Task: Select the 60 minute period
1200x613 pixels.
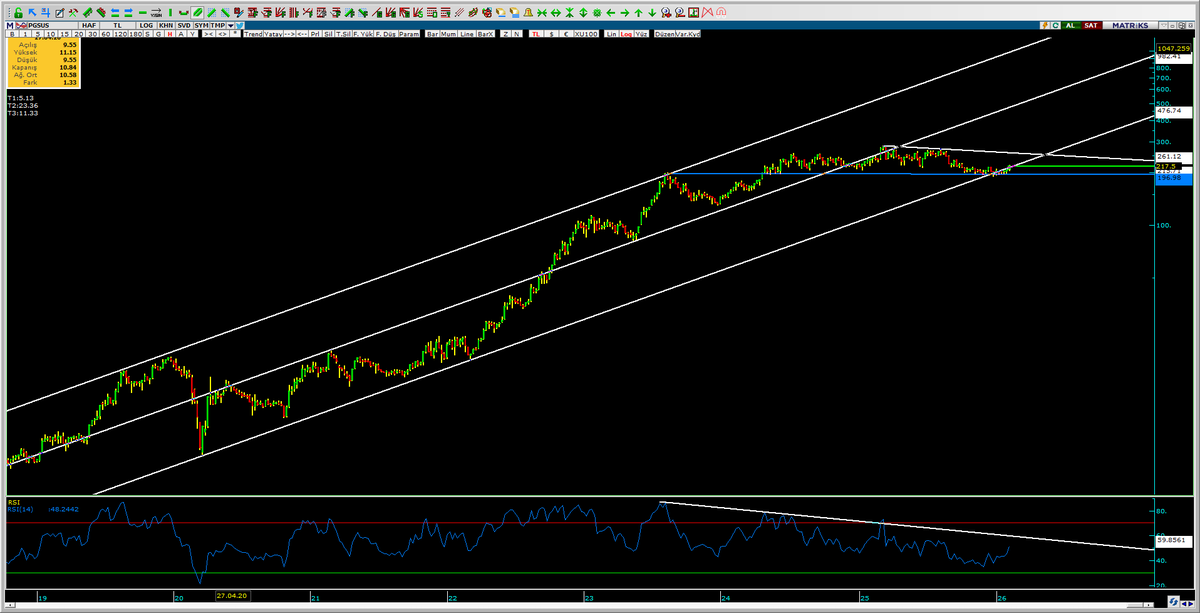Action: click(105, 34)
